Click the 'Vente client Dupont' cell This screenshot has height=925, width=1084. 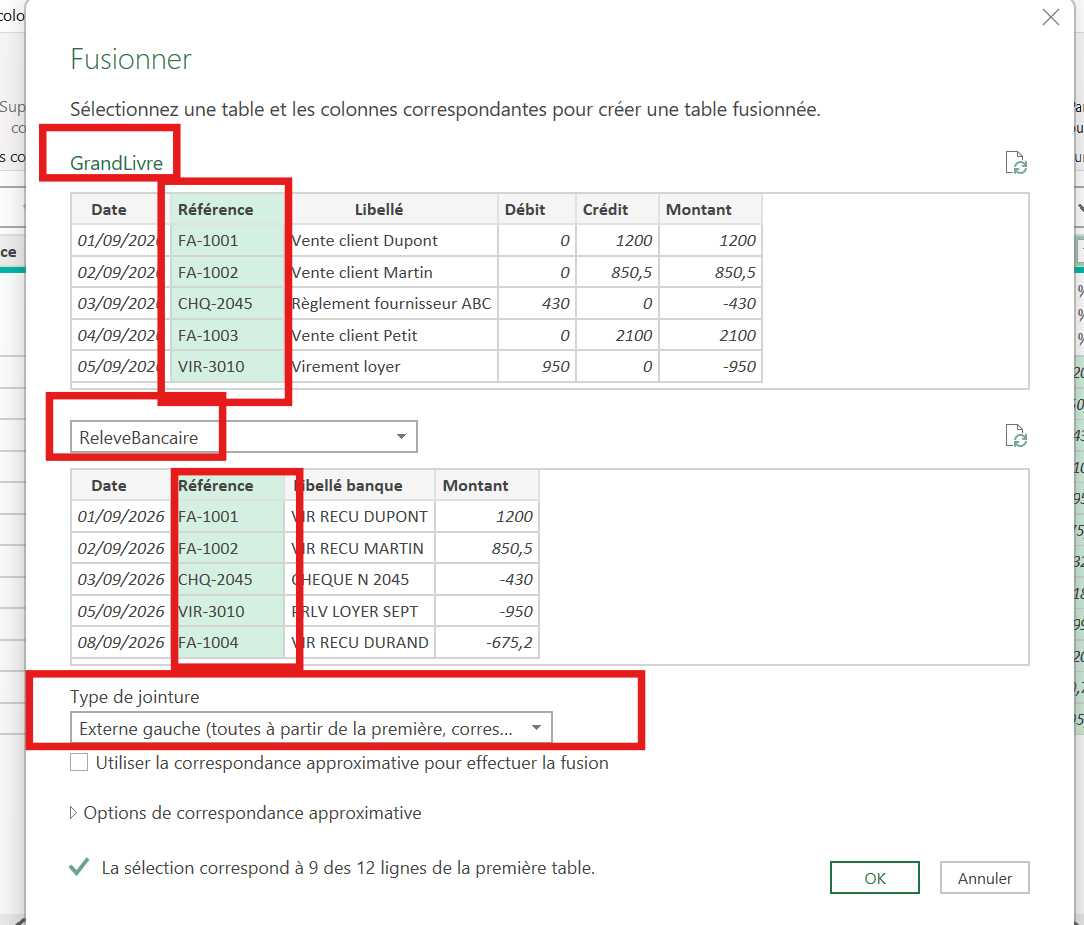[x=391, y=241]
